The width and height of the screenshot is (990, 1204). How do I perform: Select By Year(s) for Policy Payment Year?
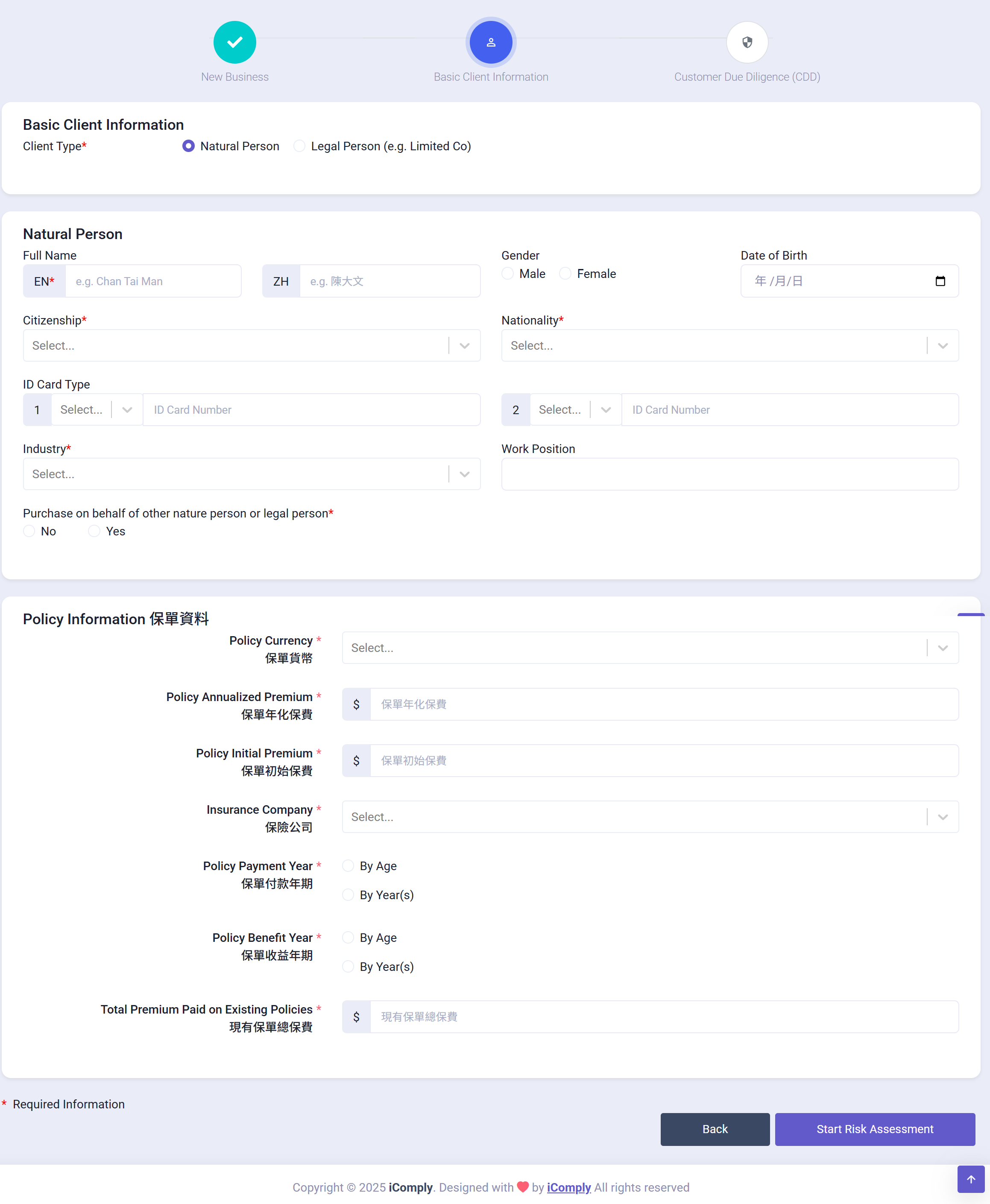point(348,895)
